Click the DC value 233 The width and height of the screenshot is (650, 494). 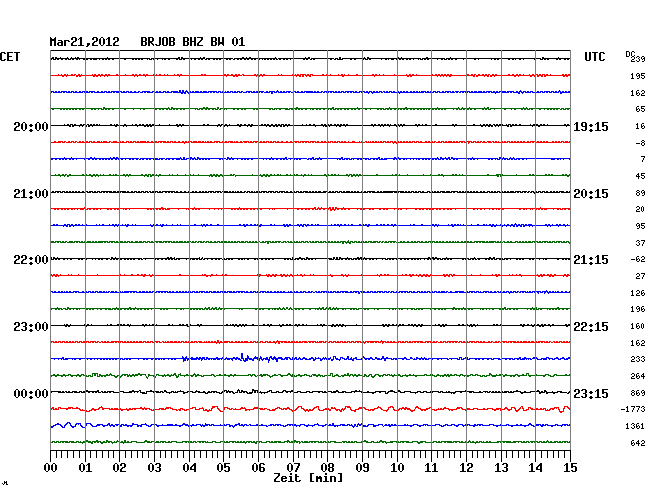[x=638, y=359]
